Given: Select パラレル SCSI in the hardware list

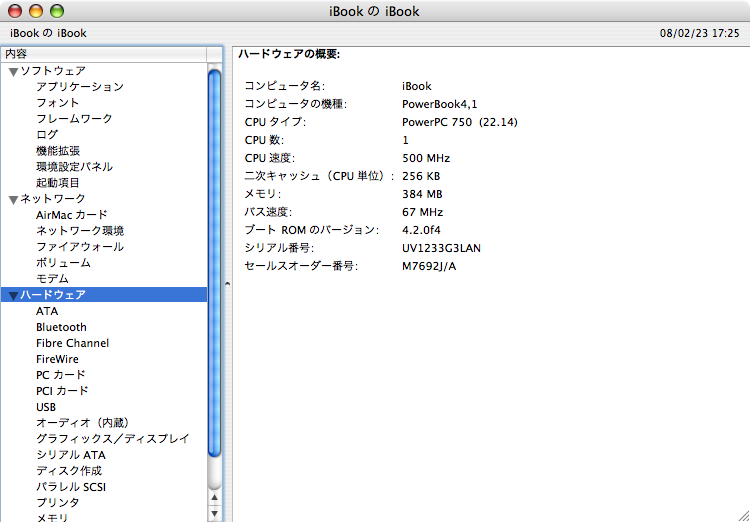Looking at the screenshot, I should [71, 487].
